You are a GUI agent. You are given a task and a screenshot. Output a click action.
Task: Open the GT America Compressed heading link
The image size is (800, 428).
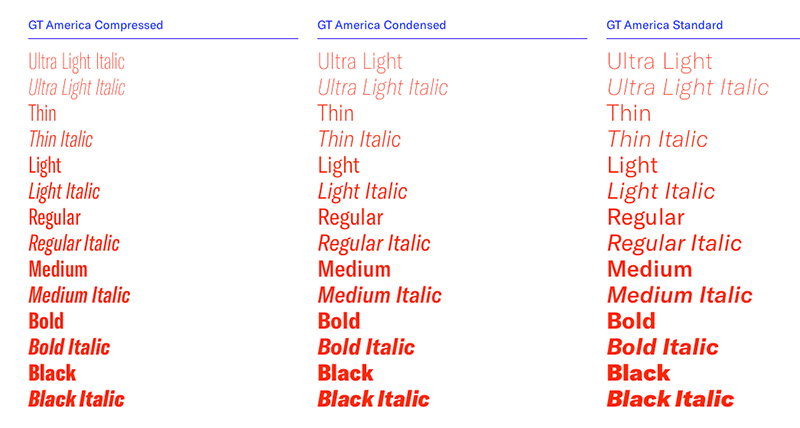click(95, 25)
